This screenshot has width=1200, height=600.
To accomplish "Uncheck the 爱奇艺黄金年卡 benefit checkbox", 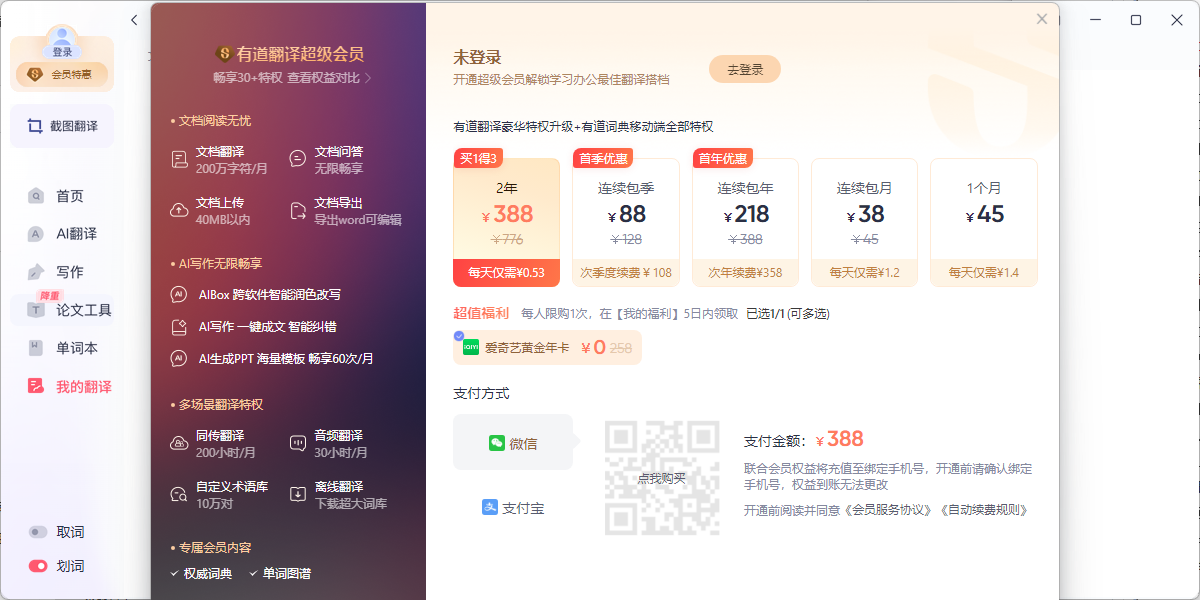I will 459,336.
